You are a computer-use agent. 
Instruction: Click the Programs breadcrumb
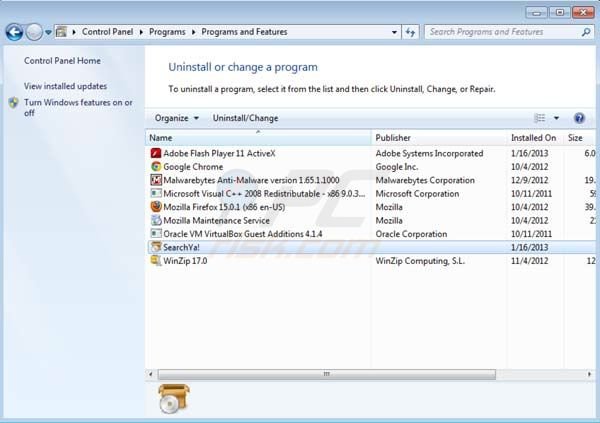(x=167, y=32)
